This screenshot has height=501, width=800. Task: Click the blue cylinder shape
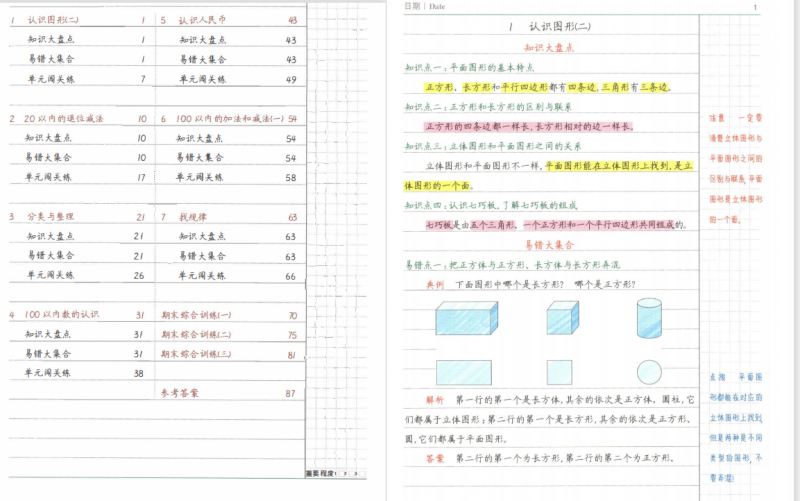pyautogui.click(x=649, y=319)
